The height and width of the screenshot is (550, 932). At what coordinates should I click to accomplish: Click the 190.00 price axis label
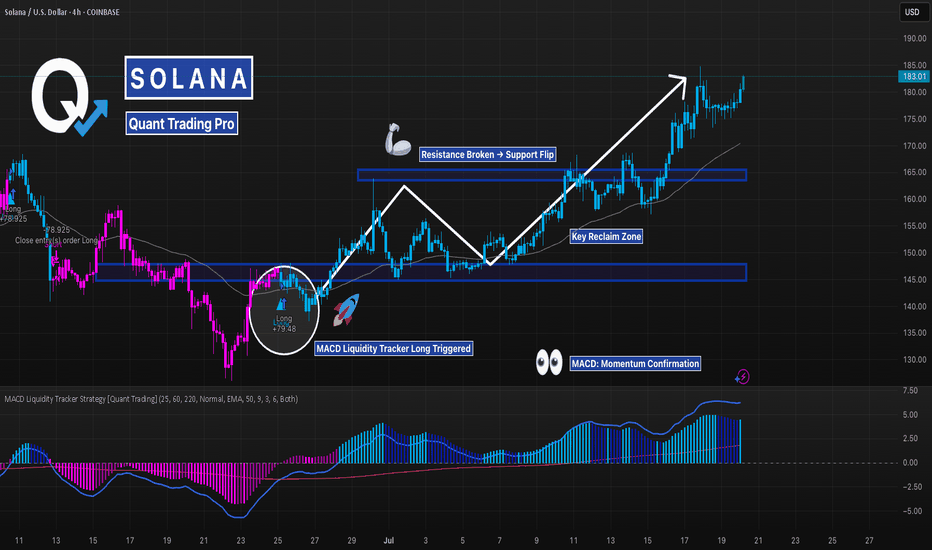pyautogui.click(x=915, y=39)
